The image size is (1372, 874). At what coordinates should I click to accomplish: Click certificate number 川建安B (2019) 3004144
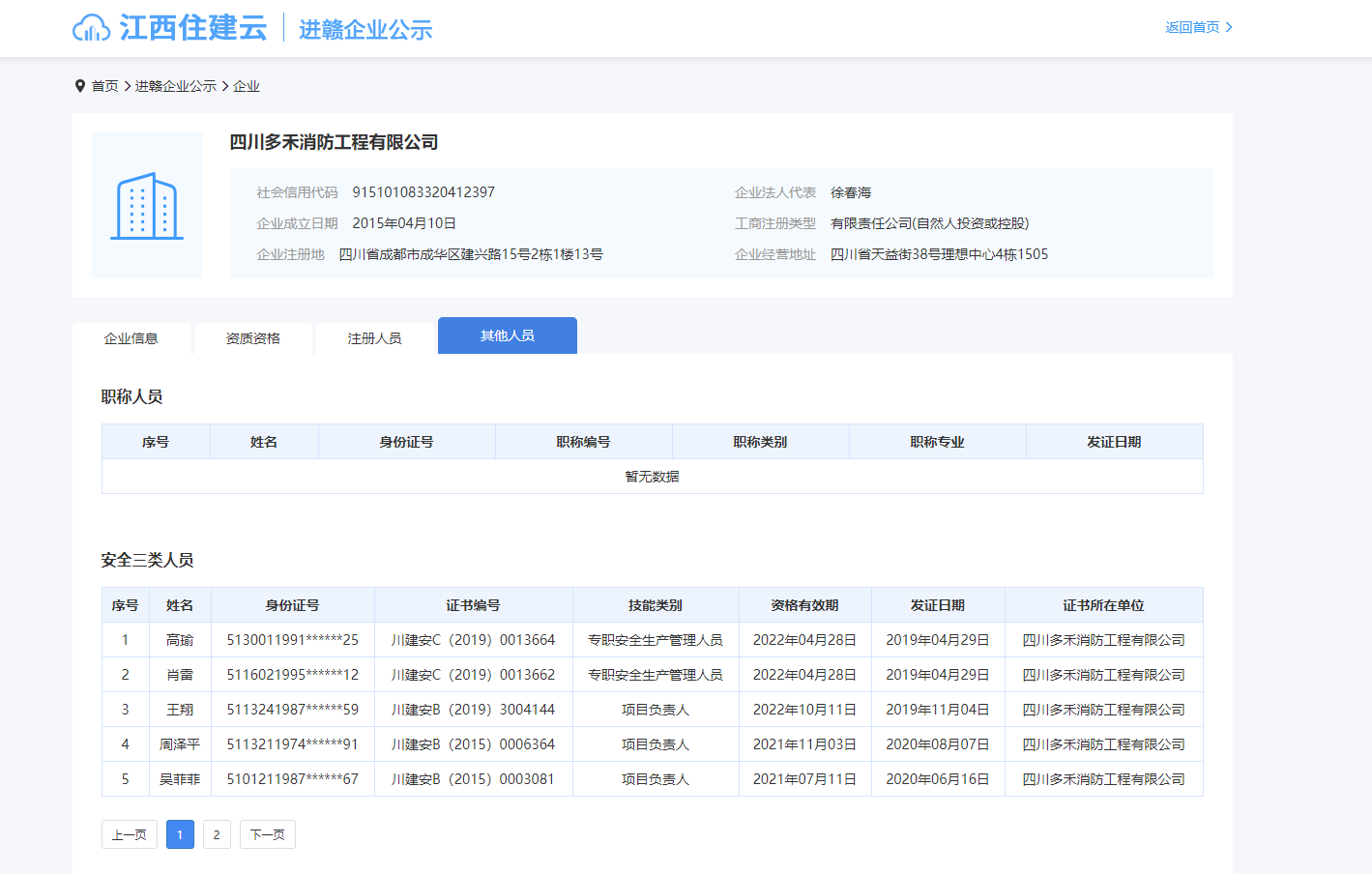pyautogui.click(x=473, y=710)
